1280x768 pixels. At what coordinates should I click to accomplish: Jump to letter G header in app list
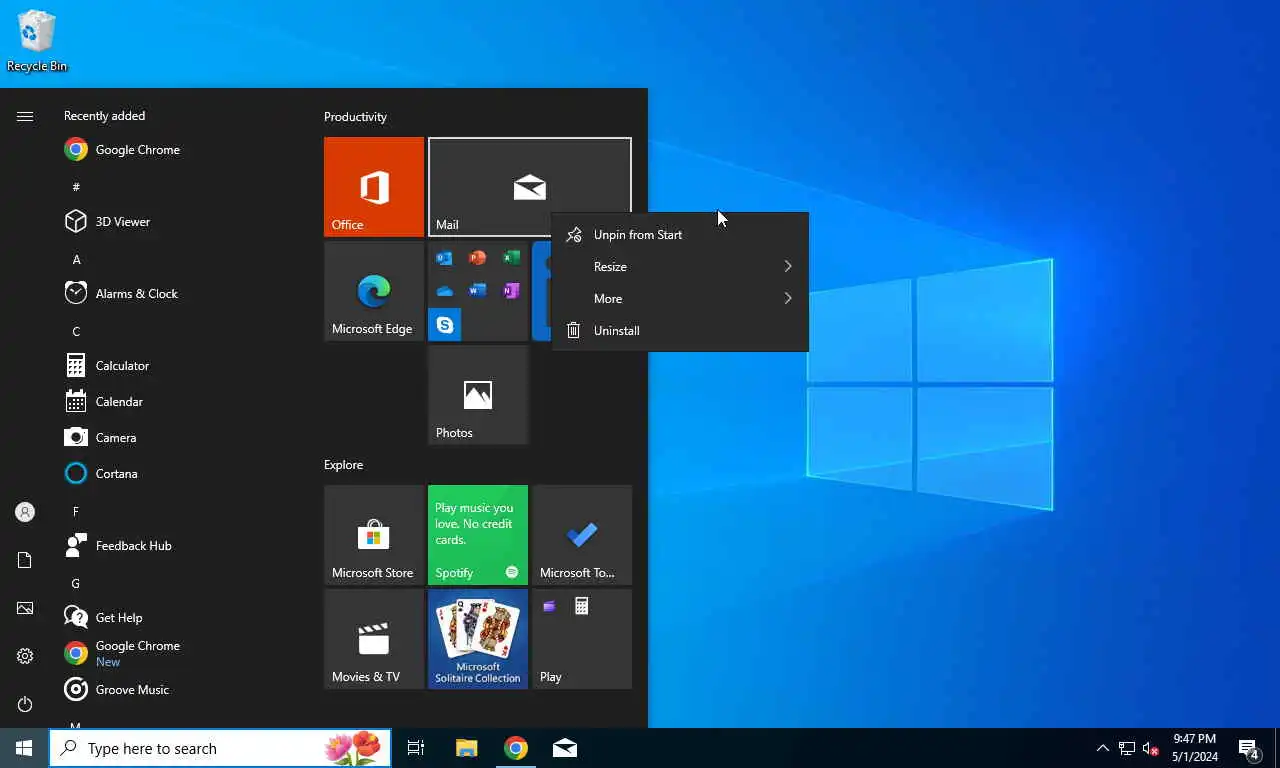(76, 583)
